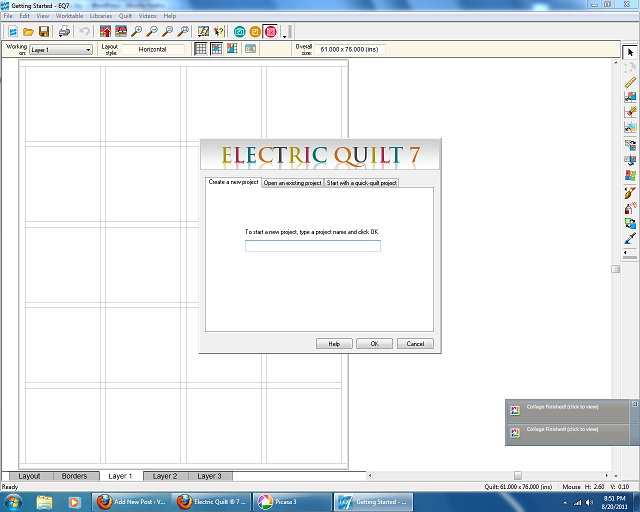The width and height of the screenshot is (640, 512).
Task: Click the project name text field
Action: coord(313,246)
